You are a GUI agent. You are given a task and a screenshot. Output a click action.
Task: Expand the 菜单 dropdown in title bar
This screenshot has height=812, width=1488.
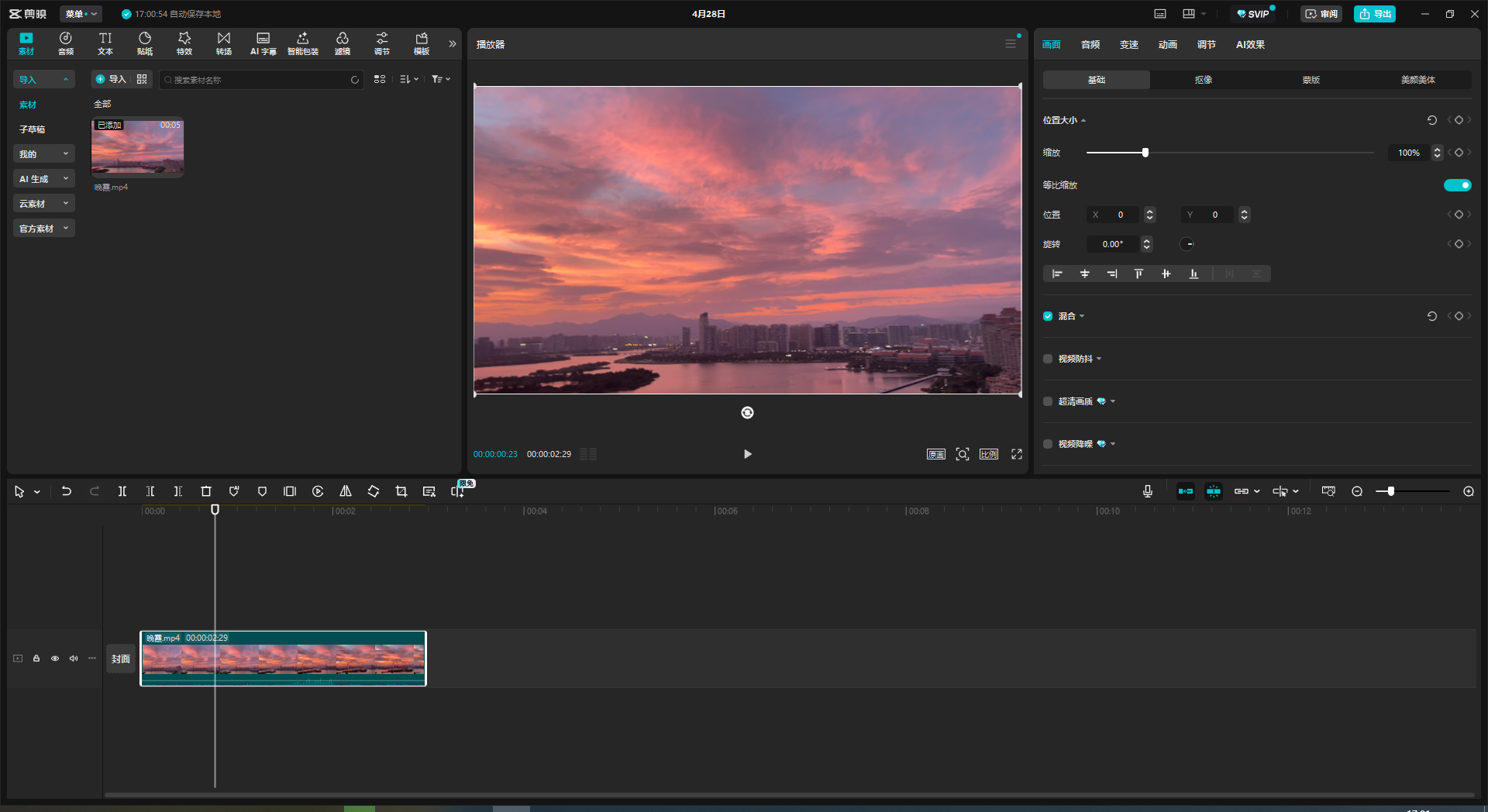tap(81, 14)
